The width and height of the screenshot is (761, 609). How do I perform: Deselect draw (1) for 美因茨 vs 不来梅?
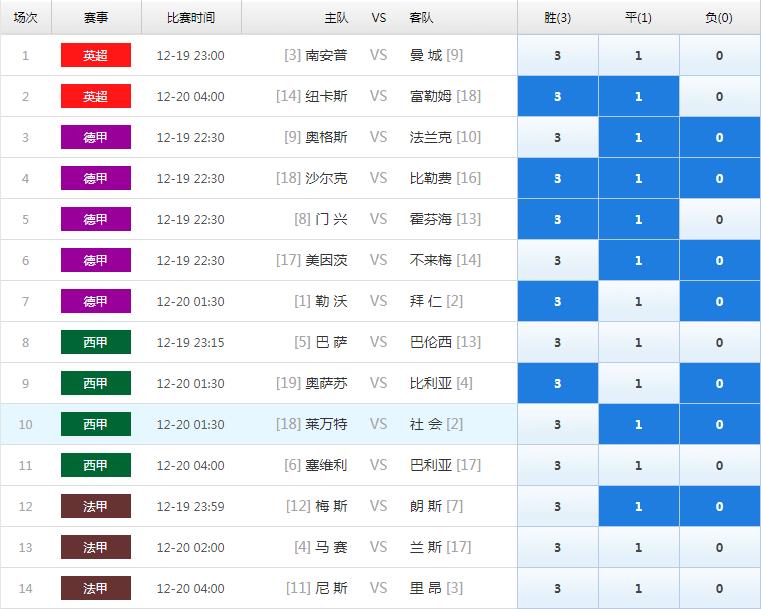click(639, 260)
